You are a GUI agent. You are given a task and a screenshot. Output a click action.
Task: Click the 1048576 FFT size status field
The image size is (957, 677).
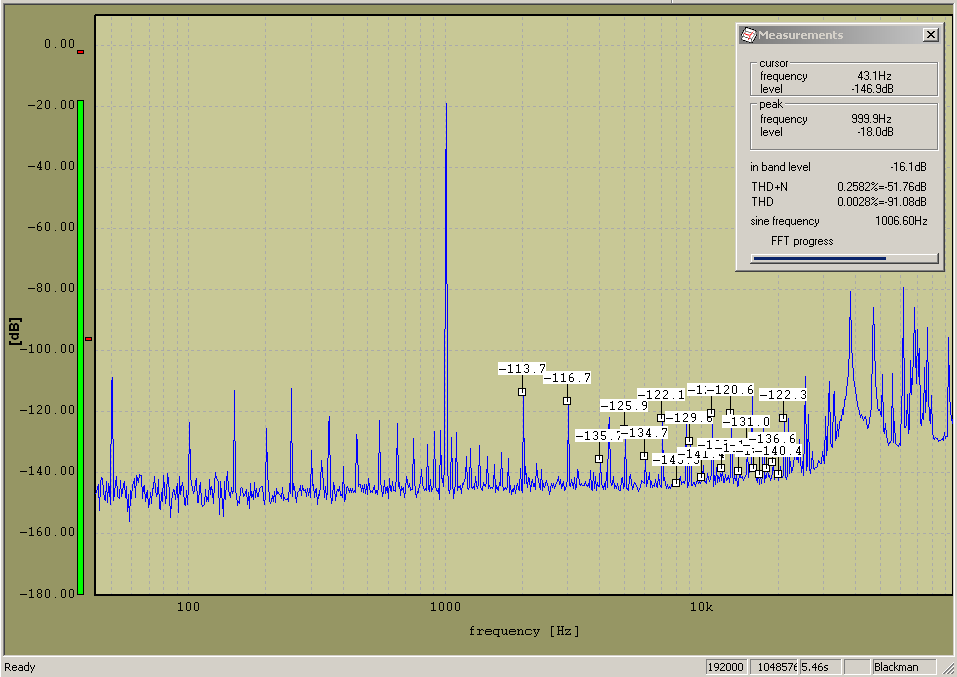(x=776, y=667)
